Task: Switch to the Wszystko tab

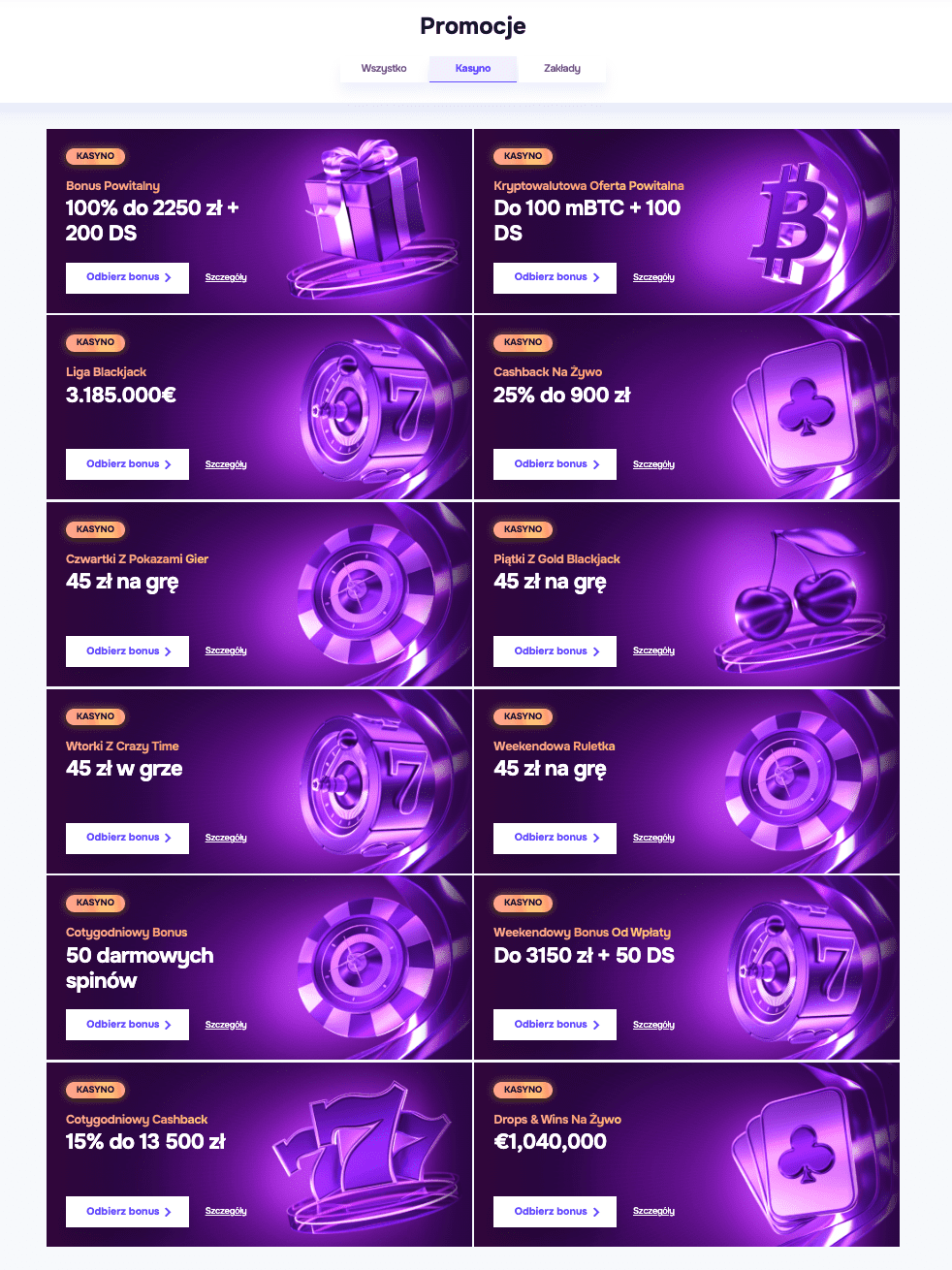Action: tap(384, 68)
